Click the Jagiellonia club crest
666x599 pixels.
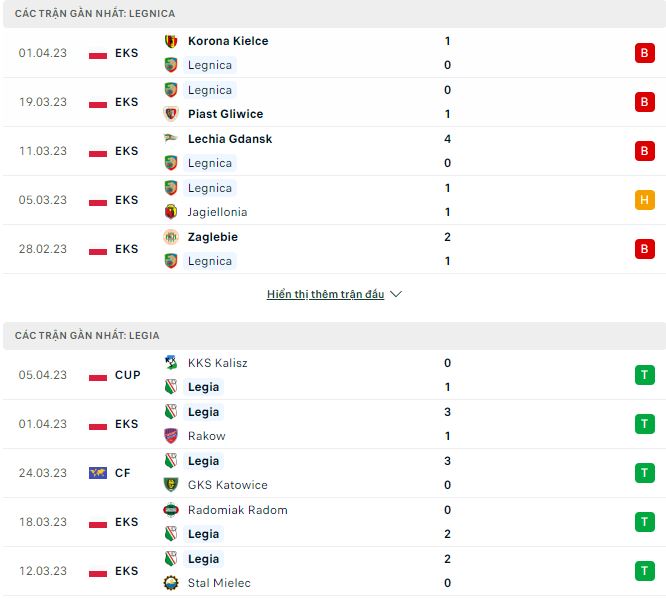pos(171,212)
